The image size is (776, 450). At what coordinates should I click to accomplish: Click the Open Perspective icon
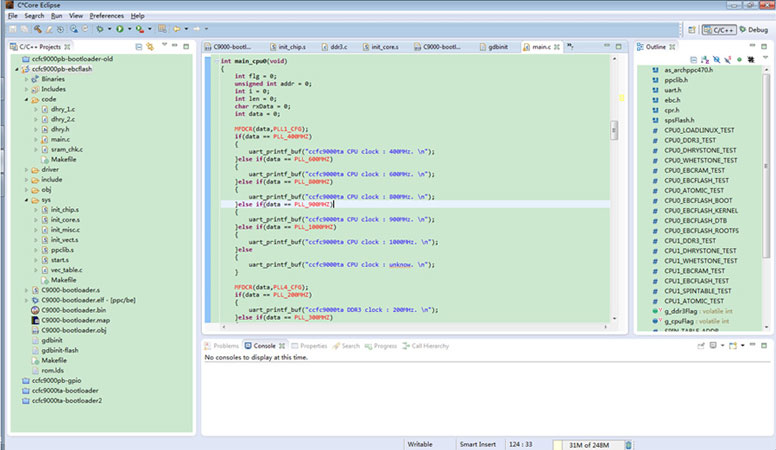(x=693, y=30)
